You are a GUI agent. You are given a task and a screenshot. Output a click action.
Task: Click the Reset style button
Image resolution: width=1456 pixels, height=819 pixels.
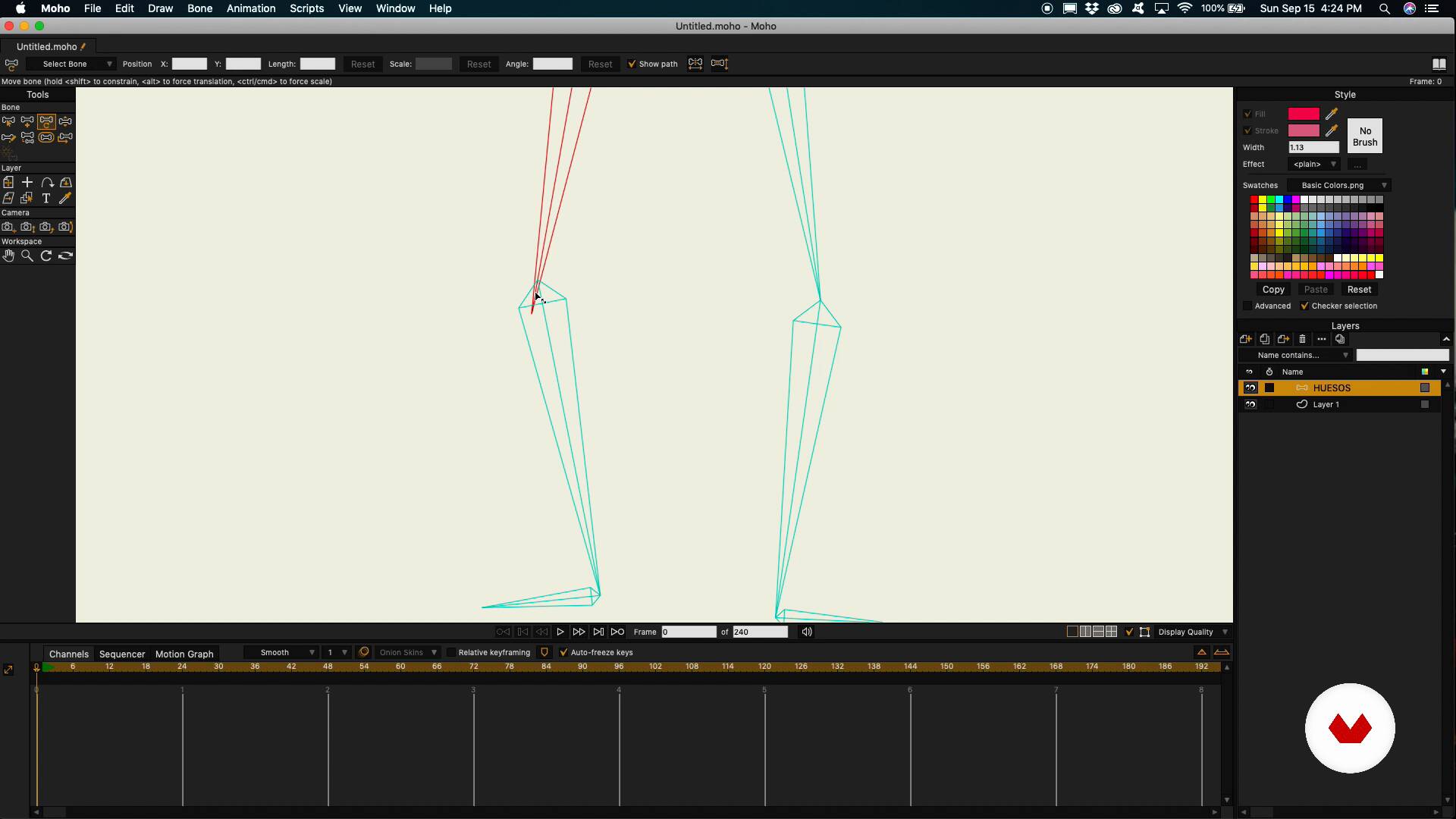coord(1359,290)
